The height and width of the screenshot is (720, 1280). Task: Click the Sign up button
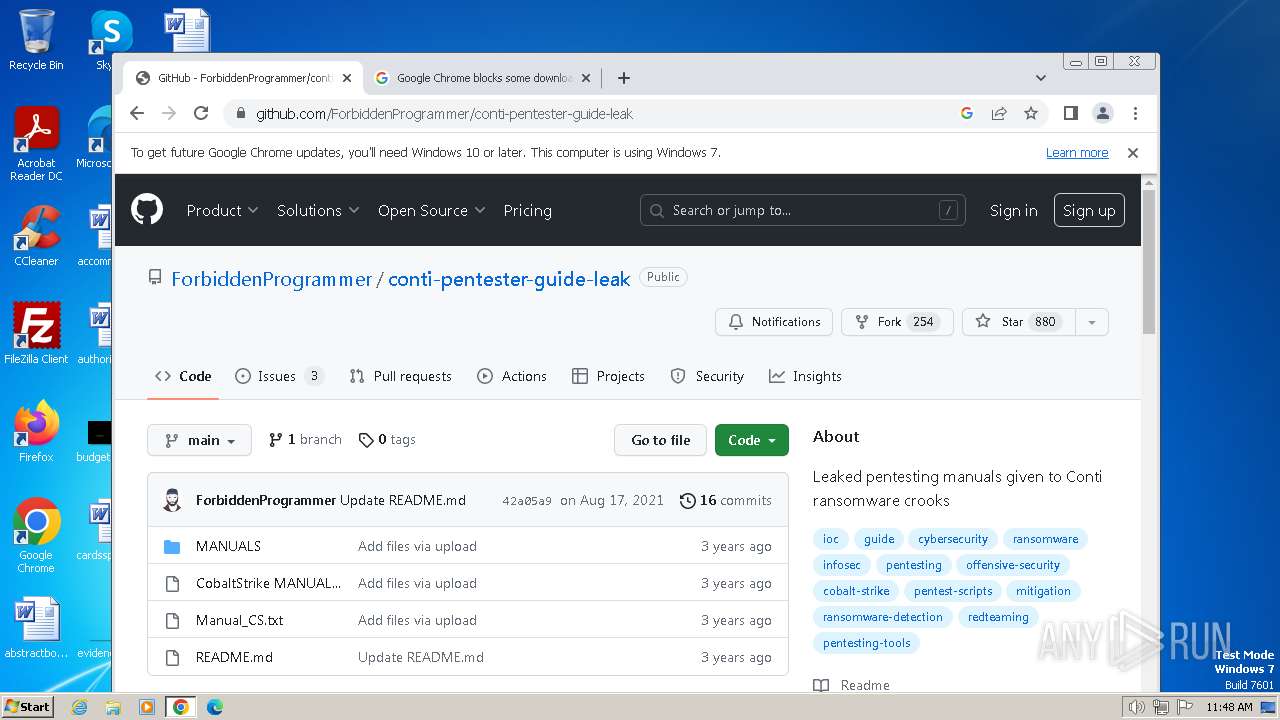click(1089, 210)
